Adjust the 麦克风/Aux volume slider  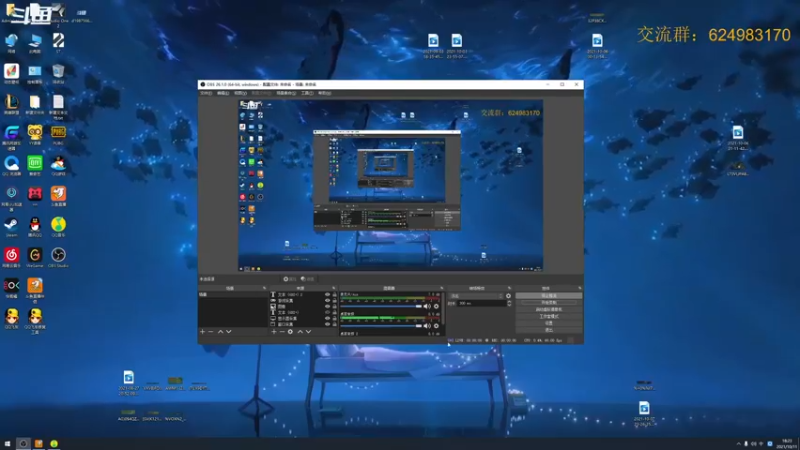coord(381,306)
